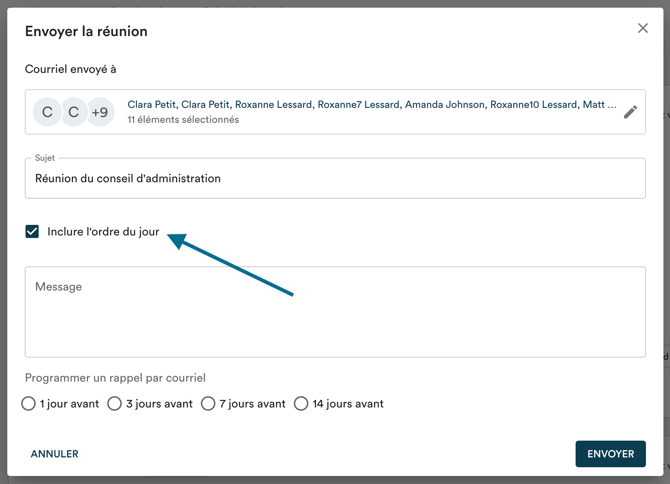The height and width of the screenshot is (484, 670).
Task: Select the 1 jour avant reminder
Action: (x=29, y=404)
